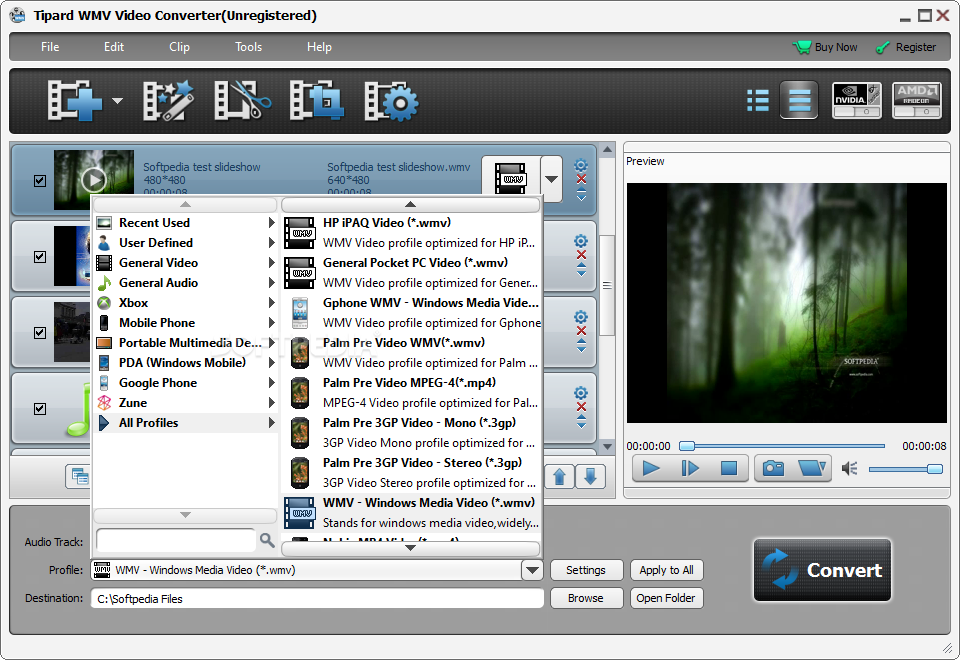Open first file's format dropdown arrow

[x=552, y=179]
